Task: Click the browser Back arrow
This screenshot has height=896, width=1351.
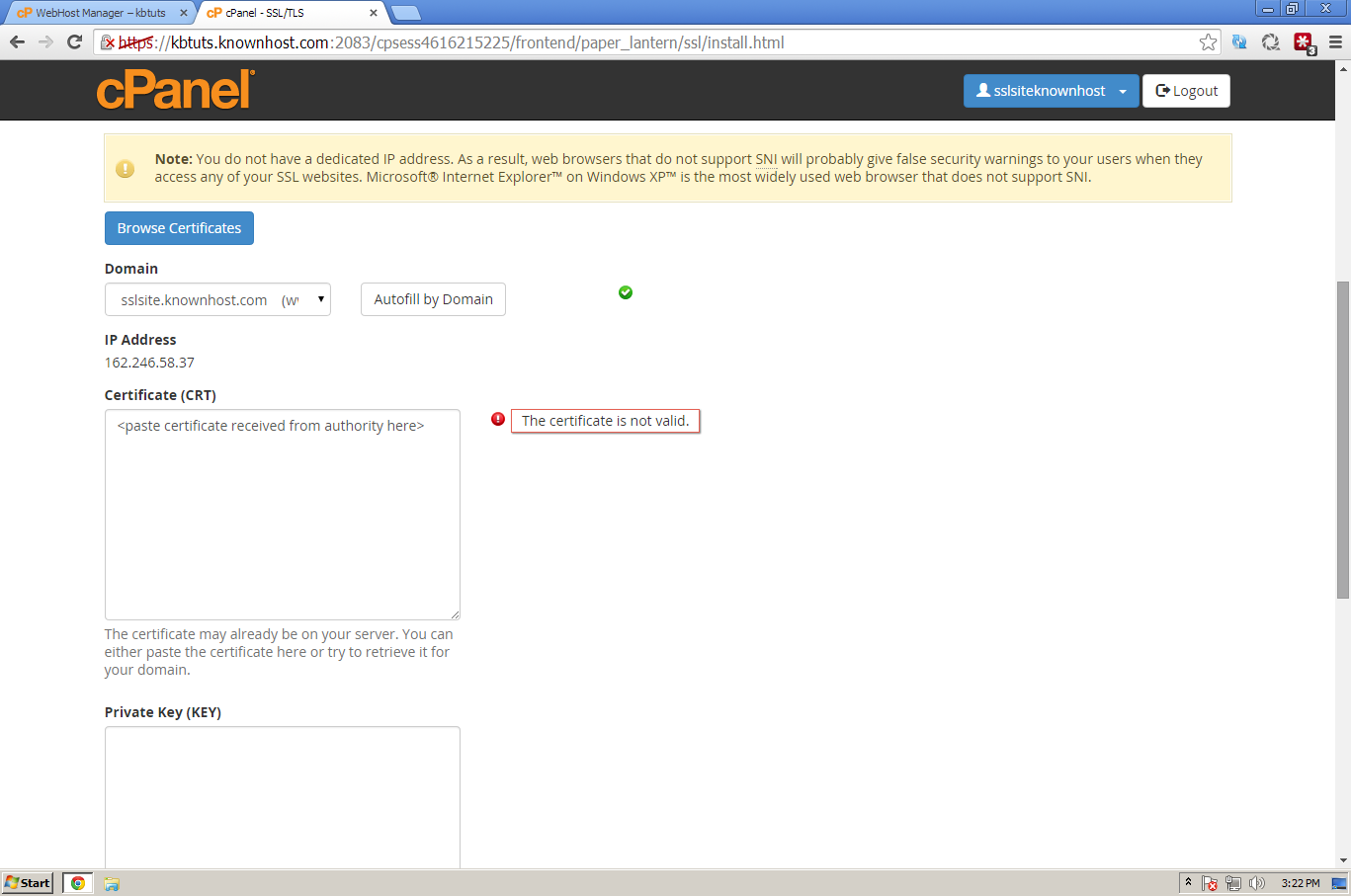Action: pyautogui.click(x=17, y=41)
